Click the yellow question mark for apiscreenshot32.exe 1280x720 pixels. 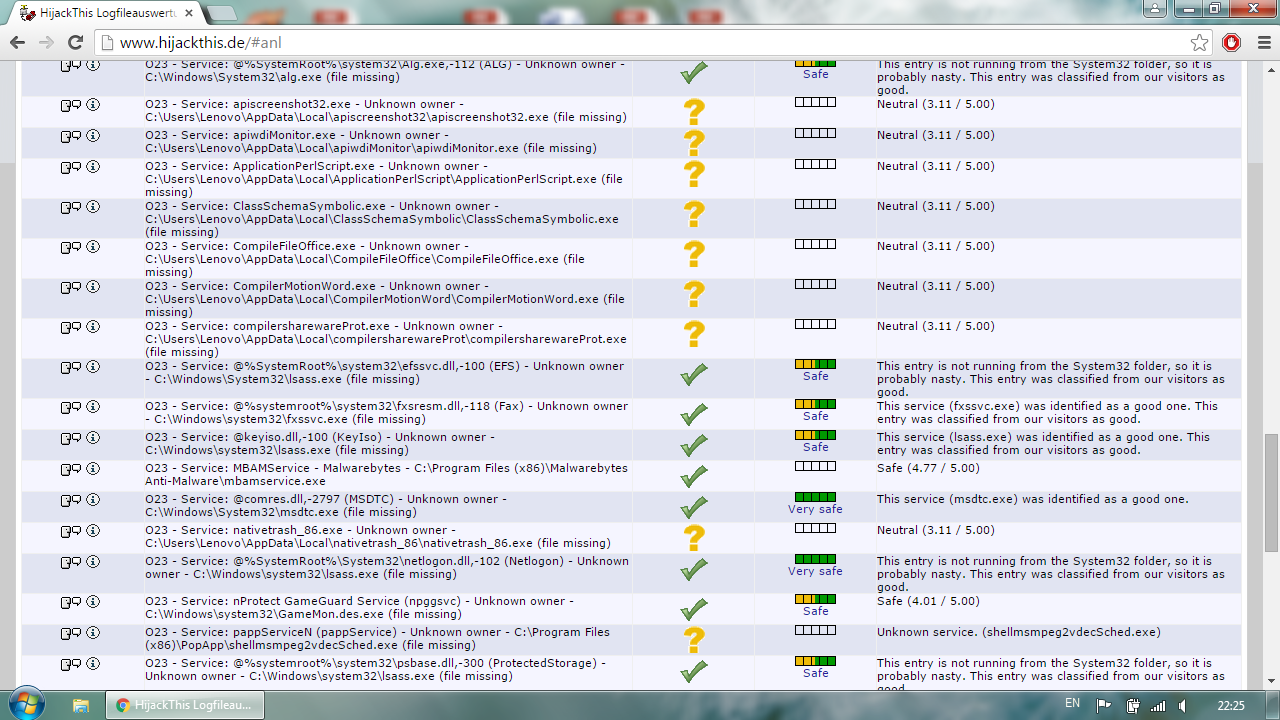[x=694, y=112]
